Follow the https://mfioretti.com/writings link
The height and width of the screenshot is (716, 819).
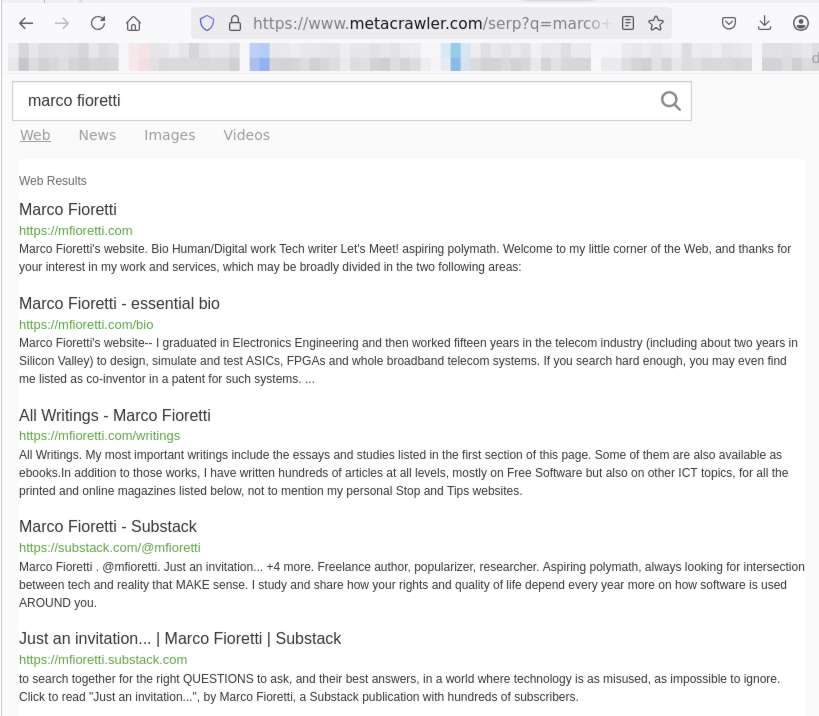[x=99, y=436]
